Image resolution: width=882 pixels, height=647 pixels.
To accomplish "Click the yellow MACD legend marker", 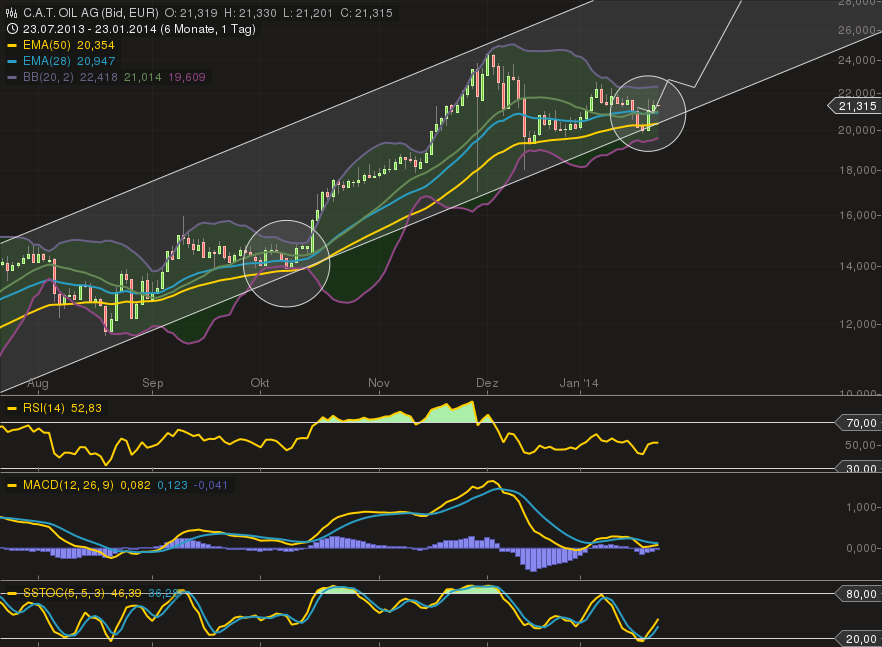I will pos(12,486).
